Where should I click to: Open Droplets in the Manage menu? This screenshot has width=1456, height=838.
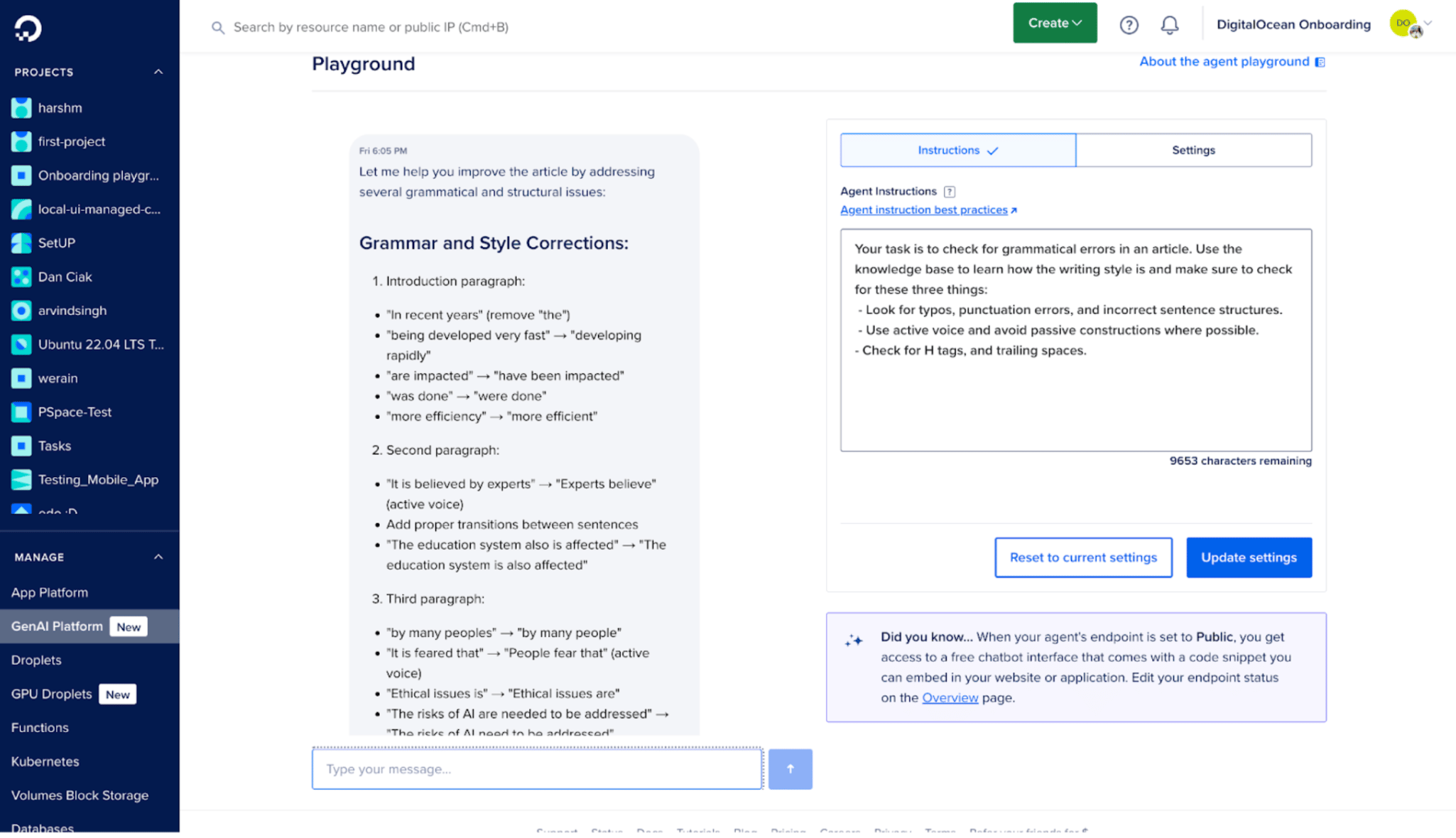[36, 660]
